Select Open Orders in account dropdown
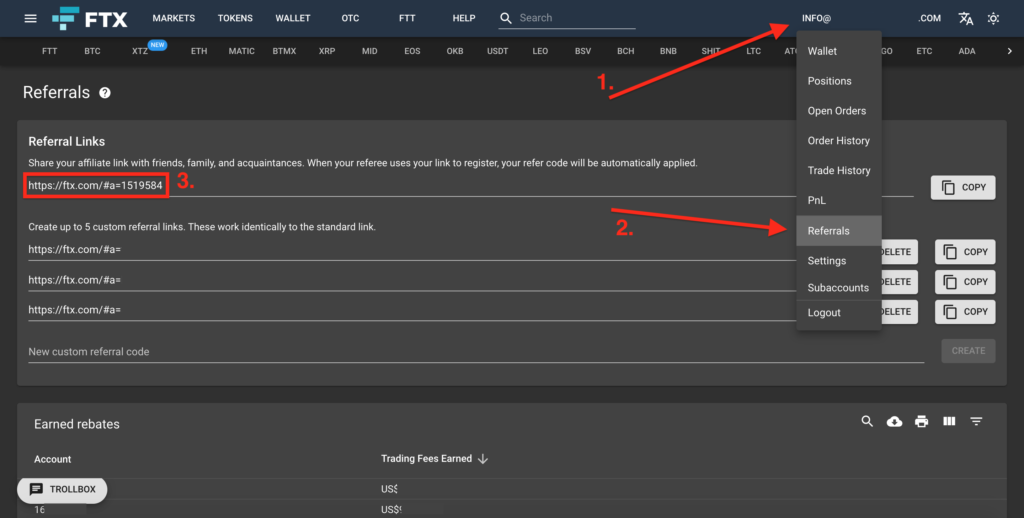Image resolution: width=1024 pixels, height=518 pixels. coord(839,111)
